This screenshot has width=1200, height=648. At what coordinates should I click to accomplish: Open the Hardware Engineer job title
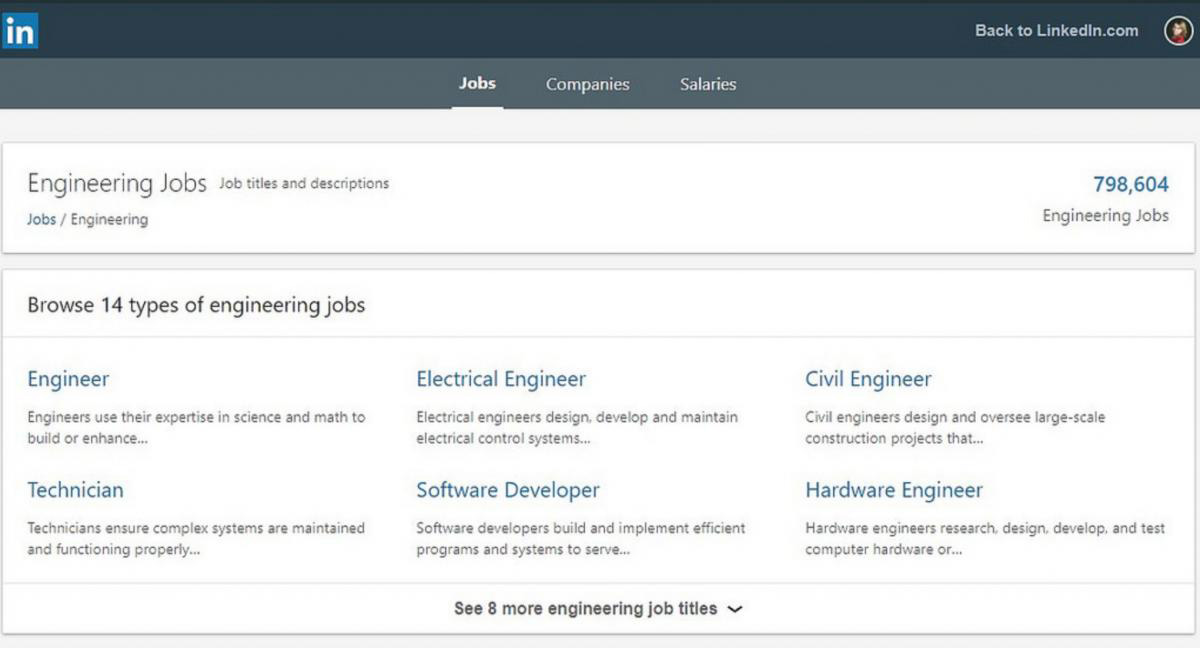click(894, 490)
